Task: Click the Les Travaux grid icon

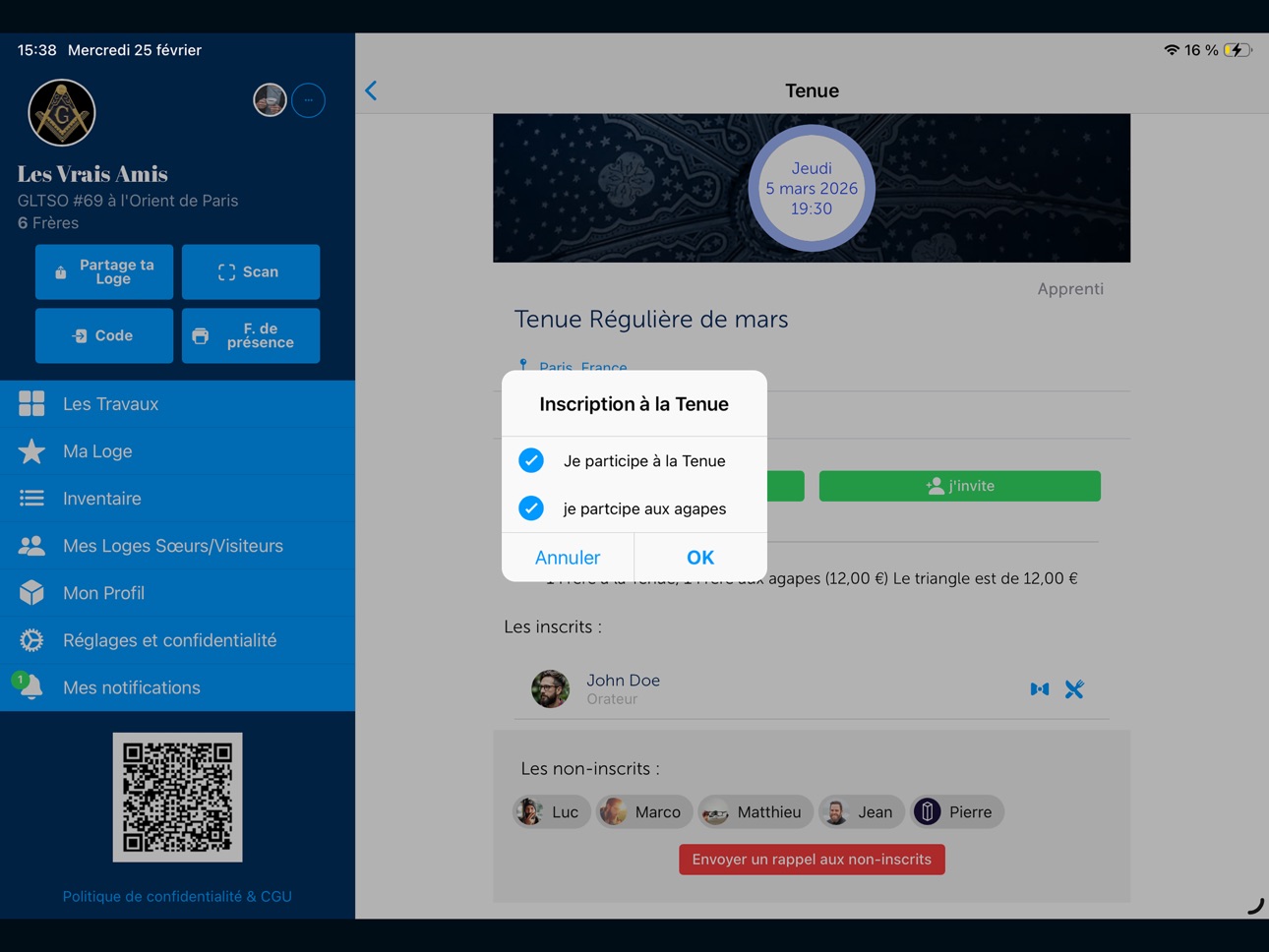Action: [31, 403]
